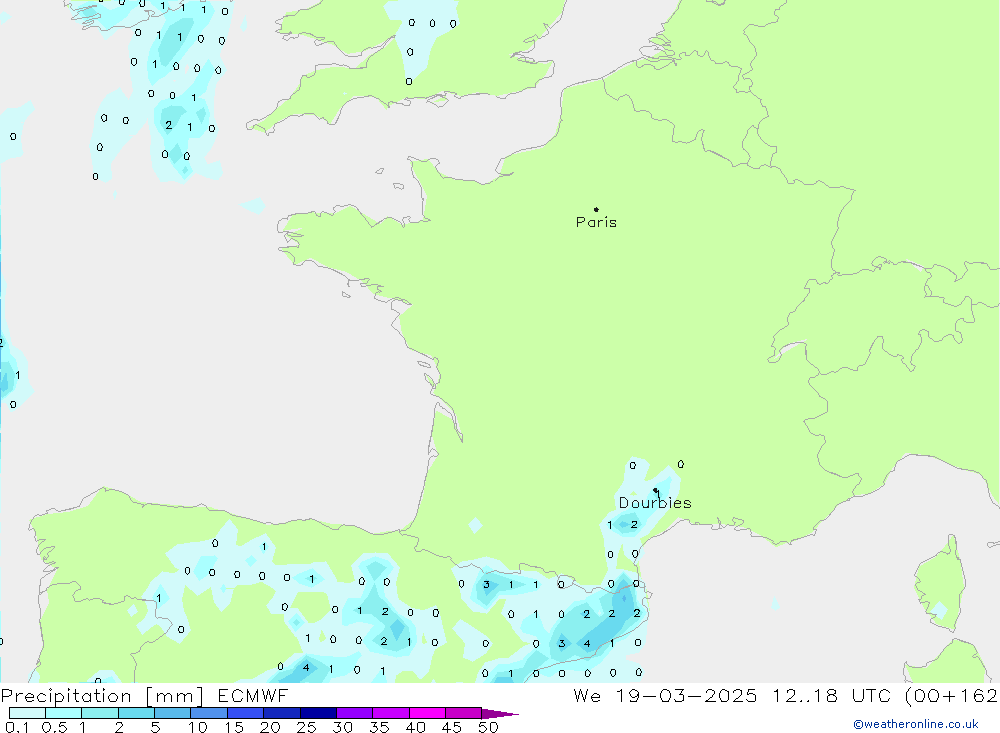Screen dimensions: 1000x733
Task: Pick the 45–50 mm legend swatch
Action: click(x=464, y=713)
